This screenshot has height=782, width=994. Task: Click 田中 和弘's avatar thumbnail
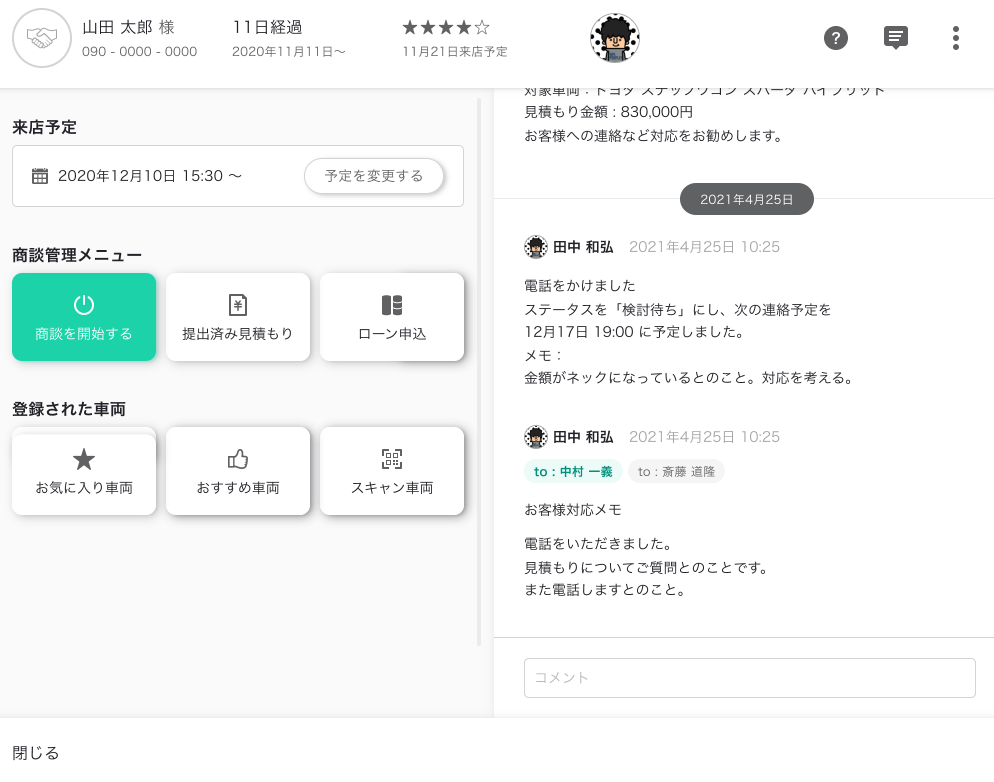point(536,247)
